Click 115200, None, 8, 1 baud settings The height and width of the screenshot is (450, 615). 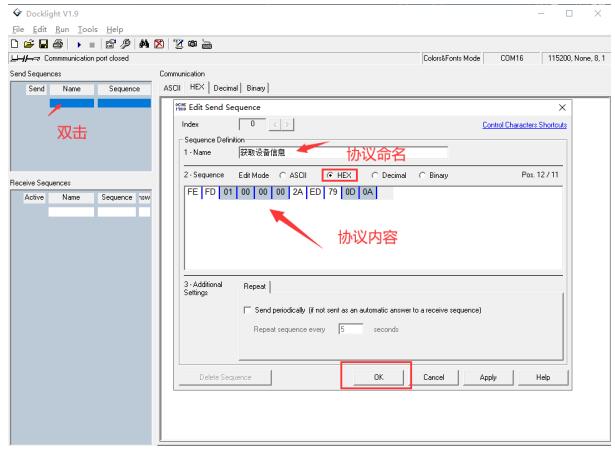[x=576, y=58]
